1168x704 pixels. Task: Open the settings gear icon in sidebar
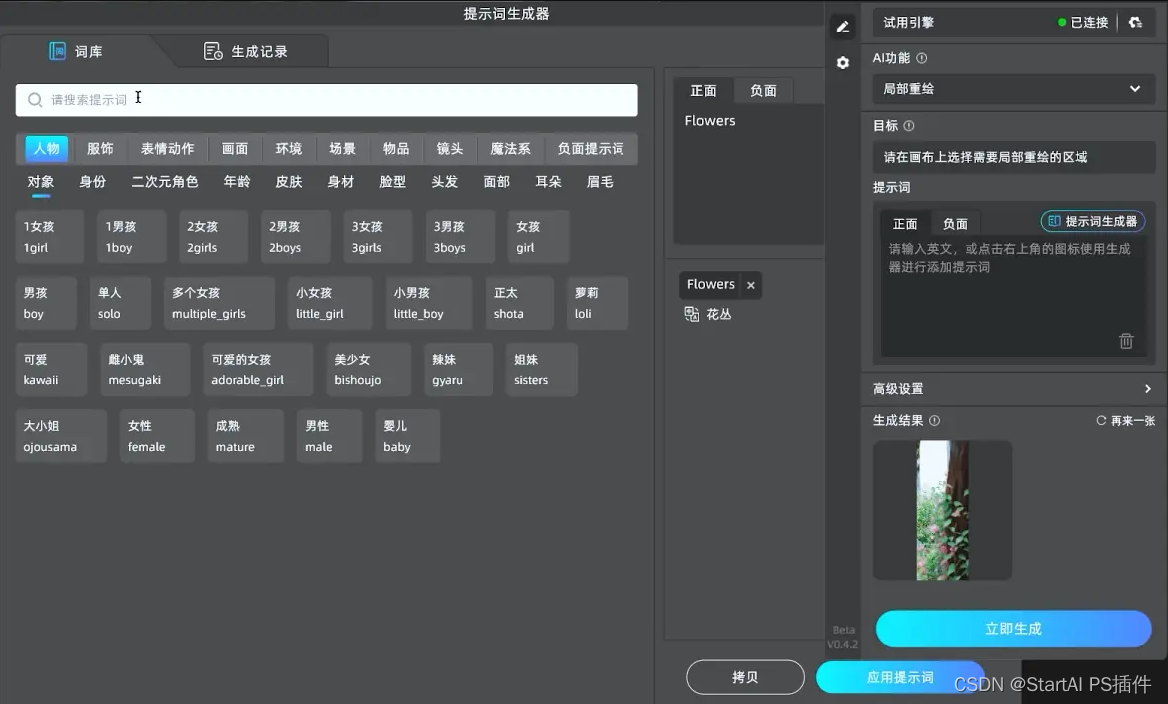(x=842, y=63)
